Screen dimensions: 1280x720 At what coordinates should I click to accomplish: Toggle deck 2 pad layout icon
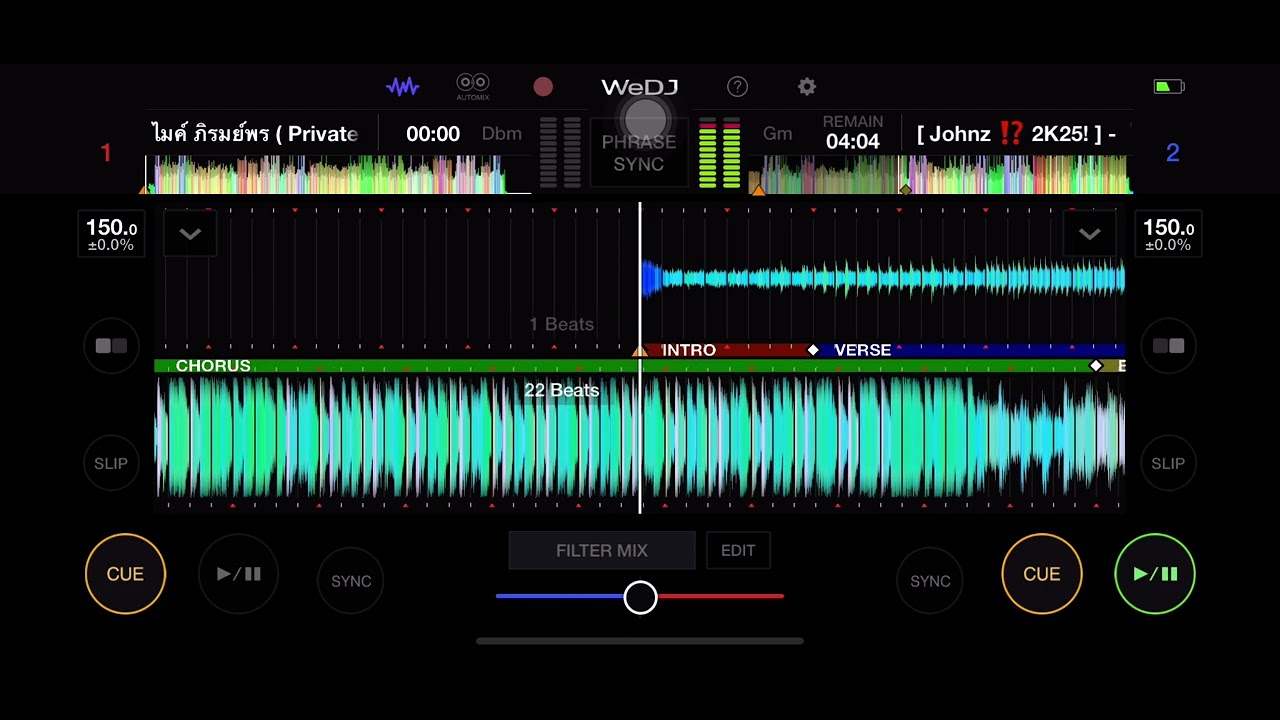click(x=1168, y=346)
